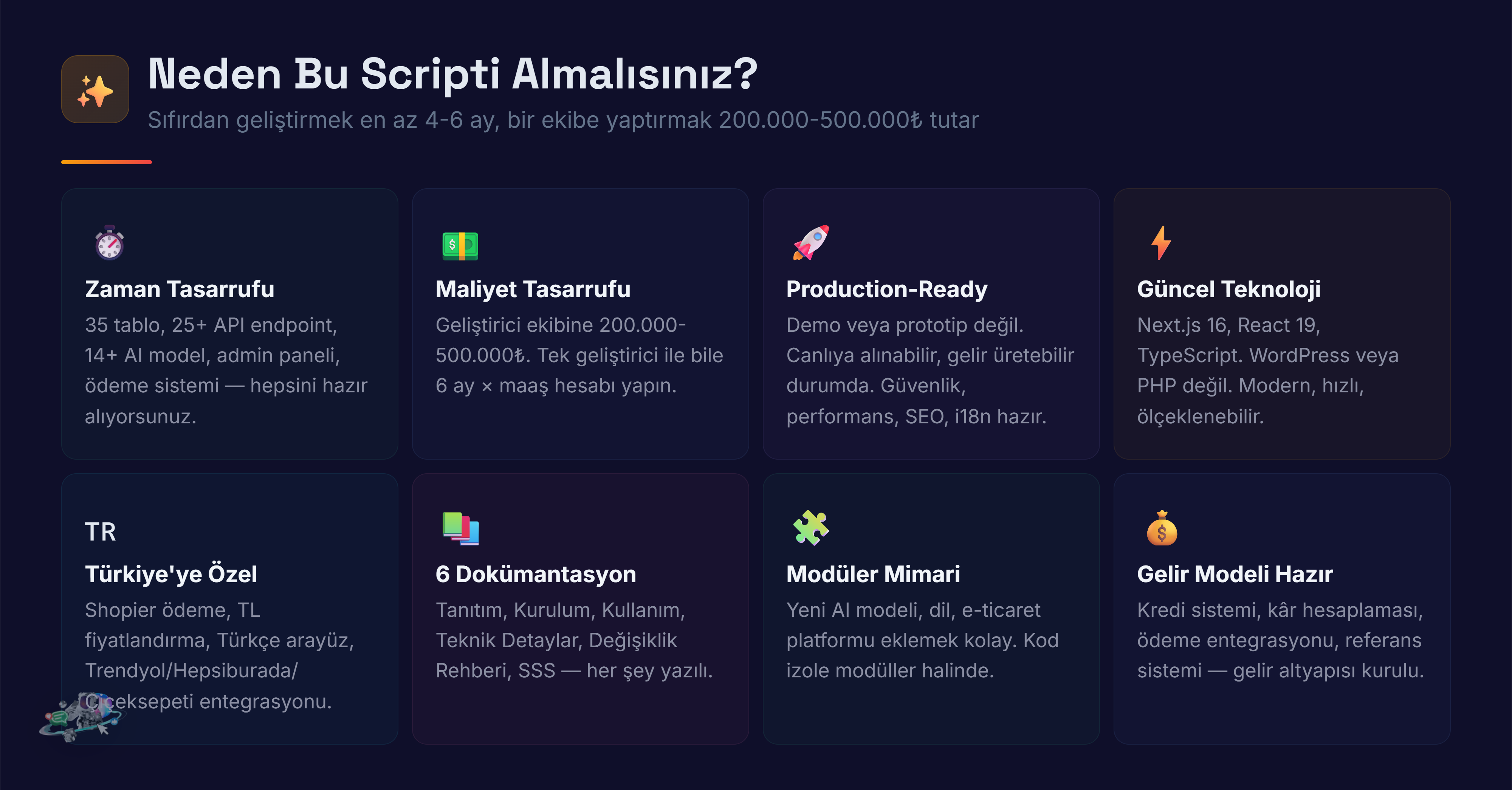
Task: Click the 'Maliyet Tasarrufu' card title
Action: (x=533, y=290)
